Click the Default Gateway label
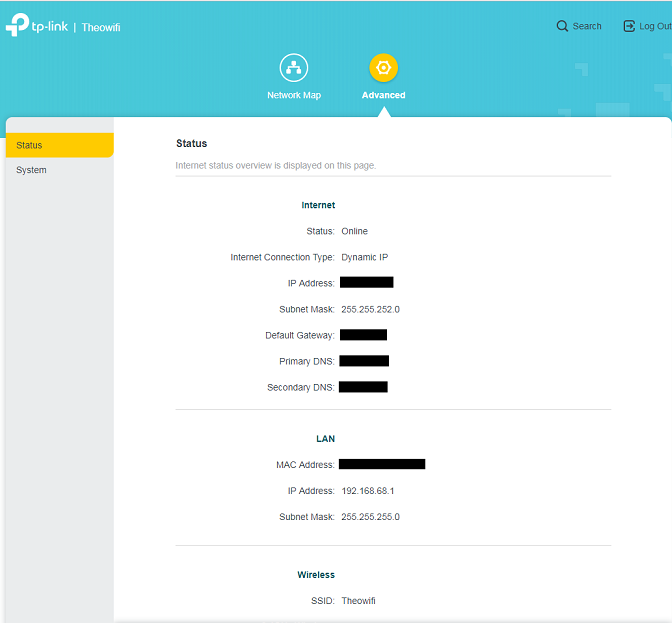The width and height of the screenshot is (672, 623). point(300,335)
